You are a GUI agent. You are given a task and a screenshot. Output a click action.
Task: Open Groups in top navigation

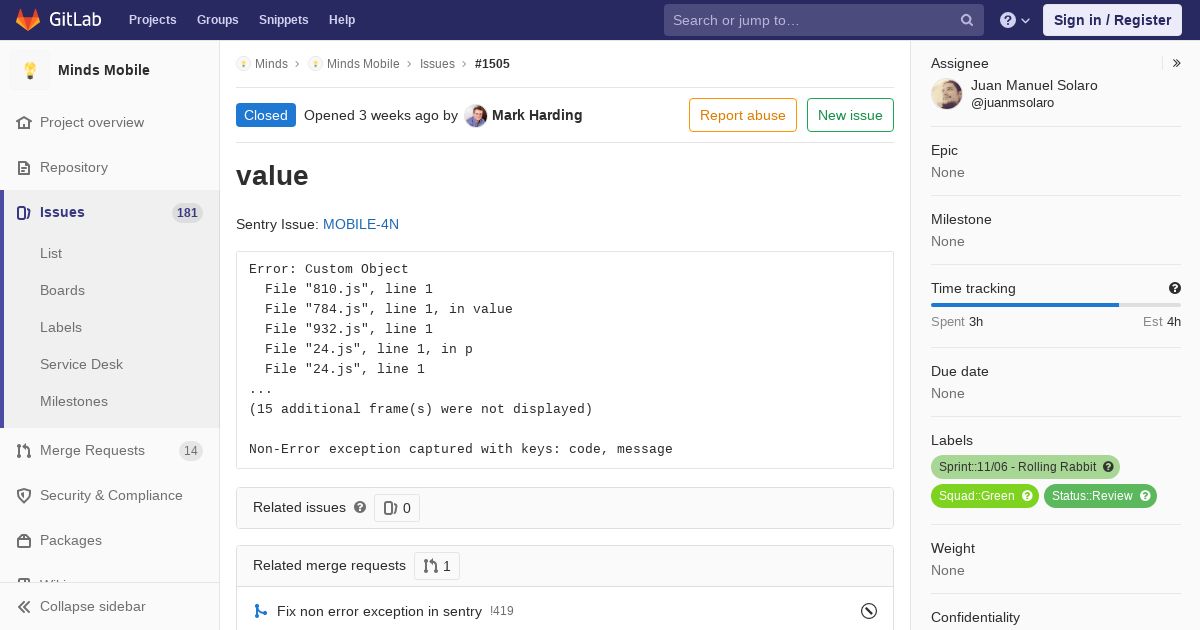[x=217, y=20]
